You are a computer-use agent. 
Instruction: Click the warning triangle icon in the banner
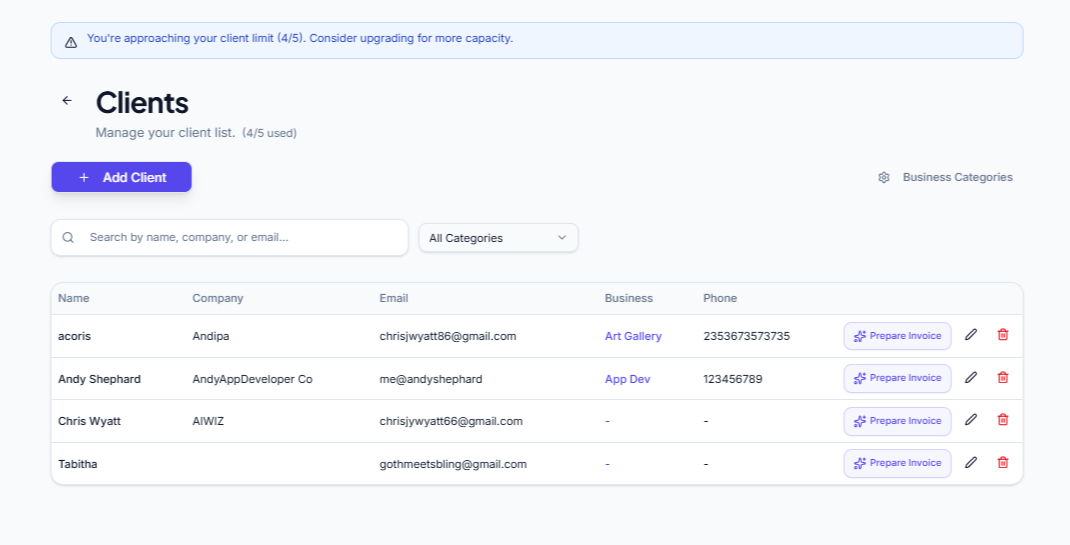click(x=71, y=42)
